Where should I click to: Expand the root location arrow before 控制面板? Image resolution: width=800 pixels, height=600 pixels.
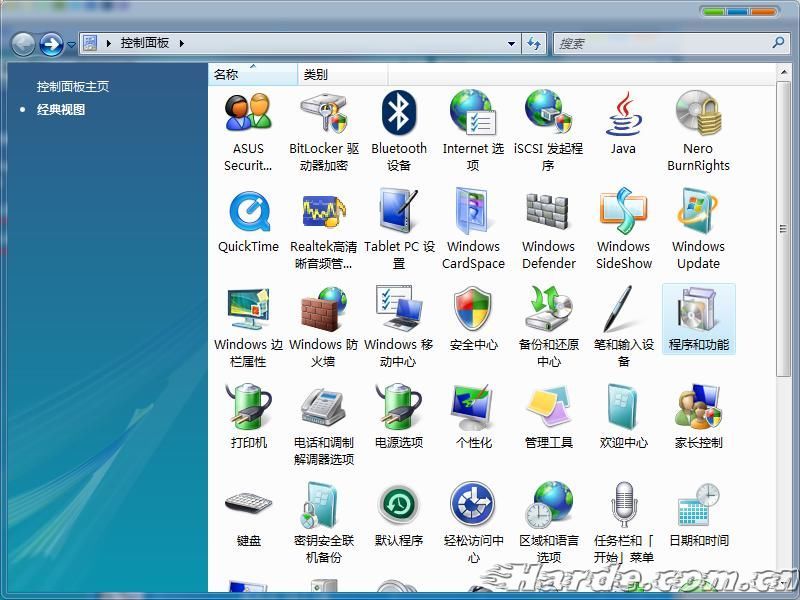[108, 44]
